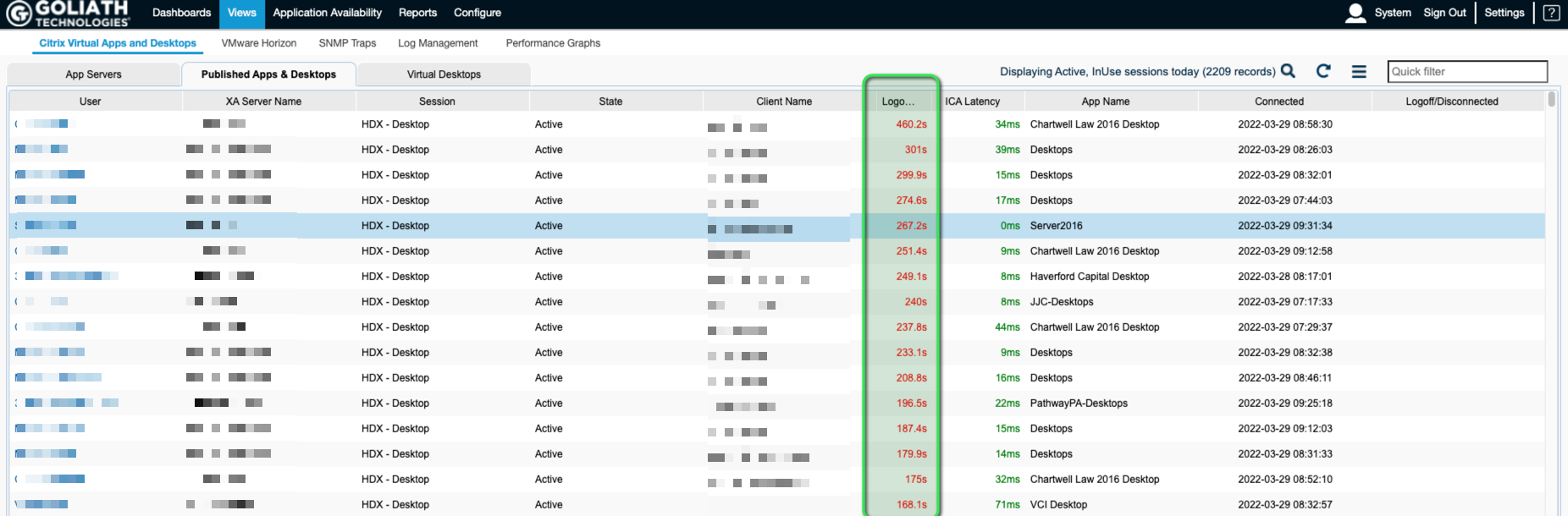The width and height of the screenshot is (1568, 516).
Task: Select the 460.2s logon duration cell
Action: (x=911, y=124)
